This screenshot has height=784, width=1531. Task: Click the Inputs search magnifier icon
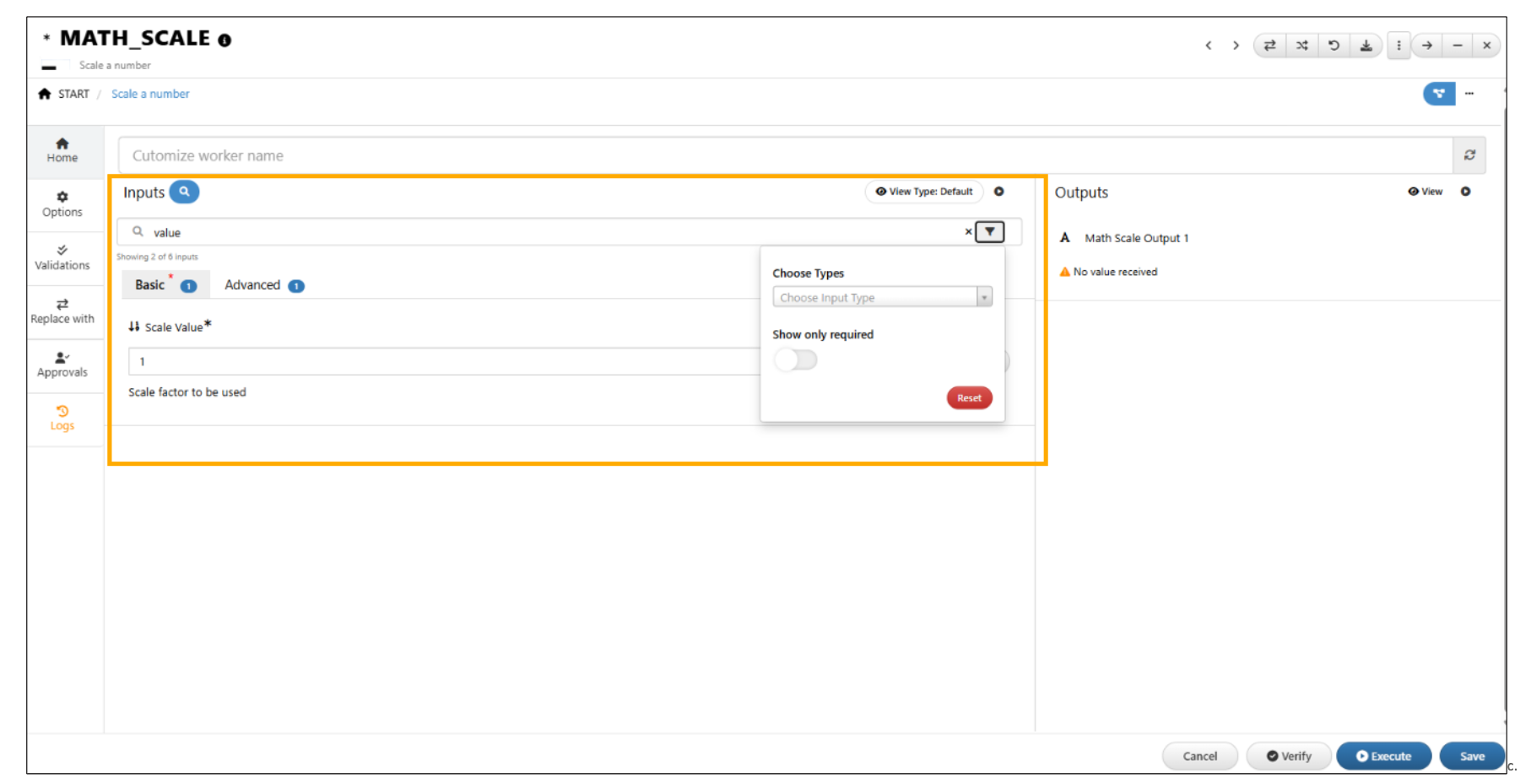point(184,192)
